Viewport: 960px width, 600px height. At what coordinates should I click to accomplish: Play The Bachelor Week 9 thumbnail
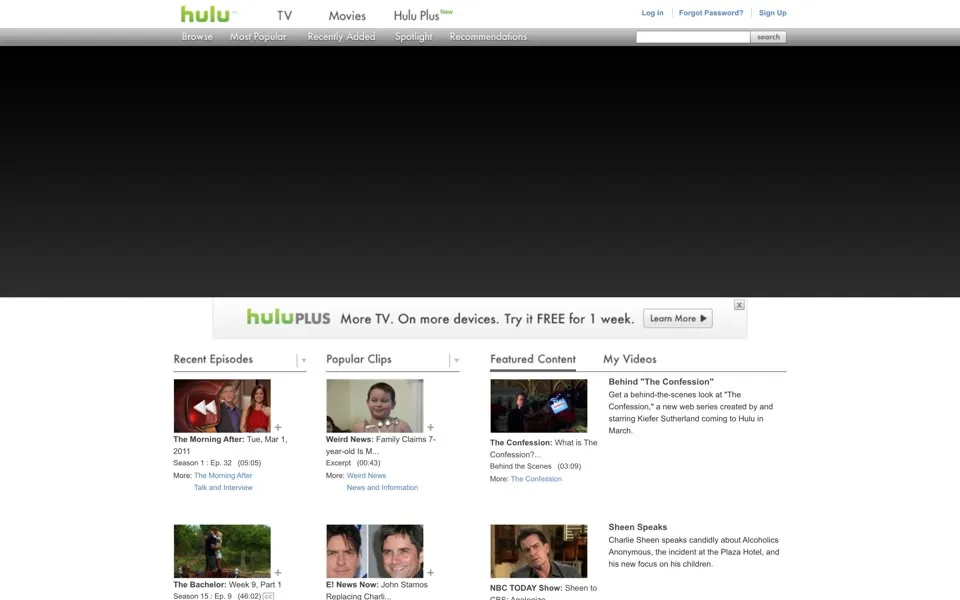click(x=222, y=551)
